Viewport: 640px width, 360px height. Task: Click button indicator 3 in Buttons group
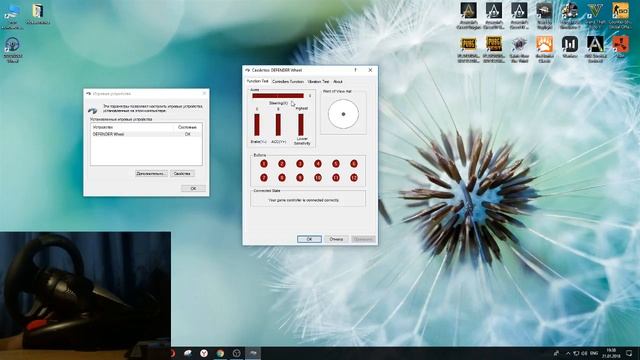coord(300,164)
